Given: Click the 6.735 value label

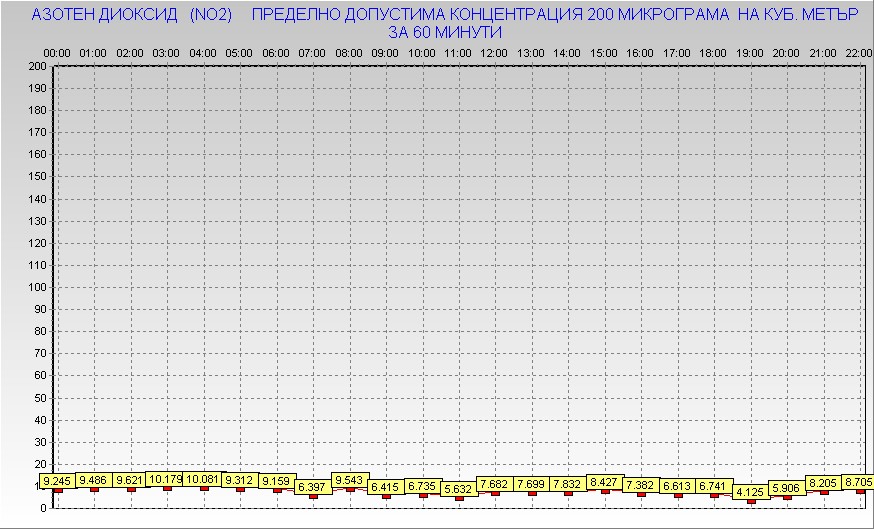Looking at the screenshot, I should [x=422, y=486].
